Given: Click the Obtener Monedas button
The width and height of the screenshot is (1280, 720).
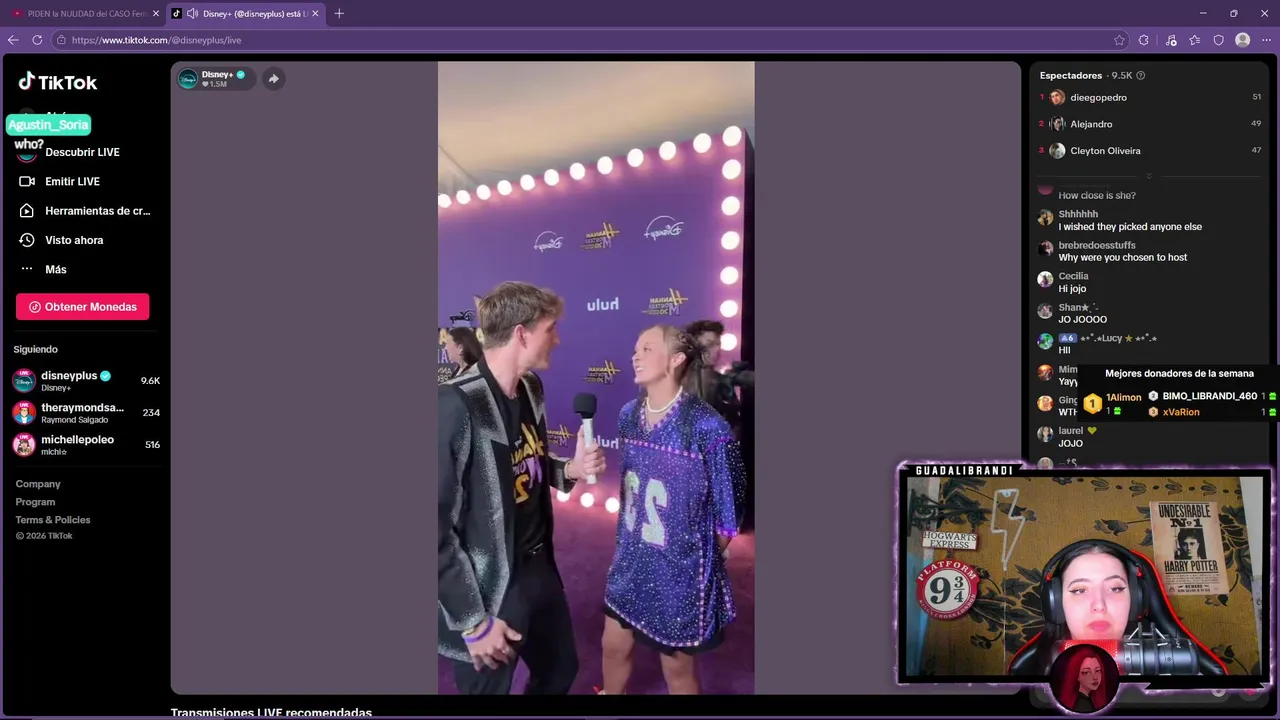Looking at the screenshot, I should [x=83, y=307].
